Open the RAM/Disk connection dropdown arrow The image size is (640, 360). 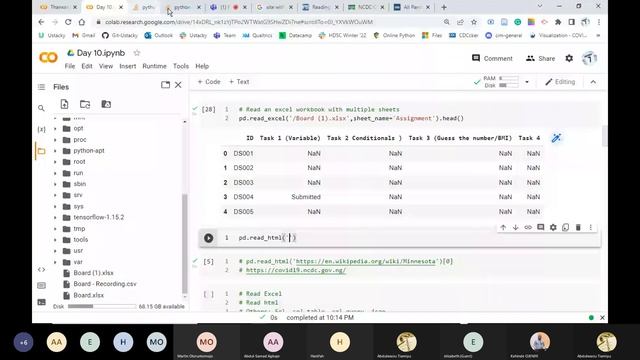(527, 82)
